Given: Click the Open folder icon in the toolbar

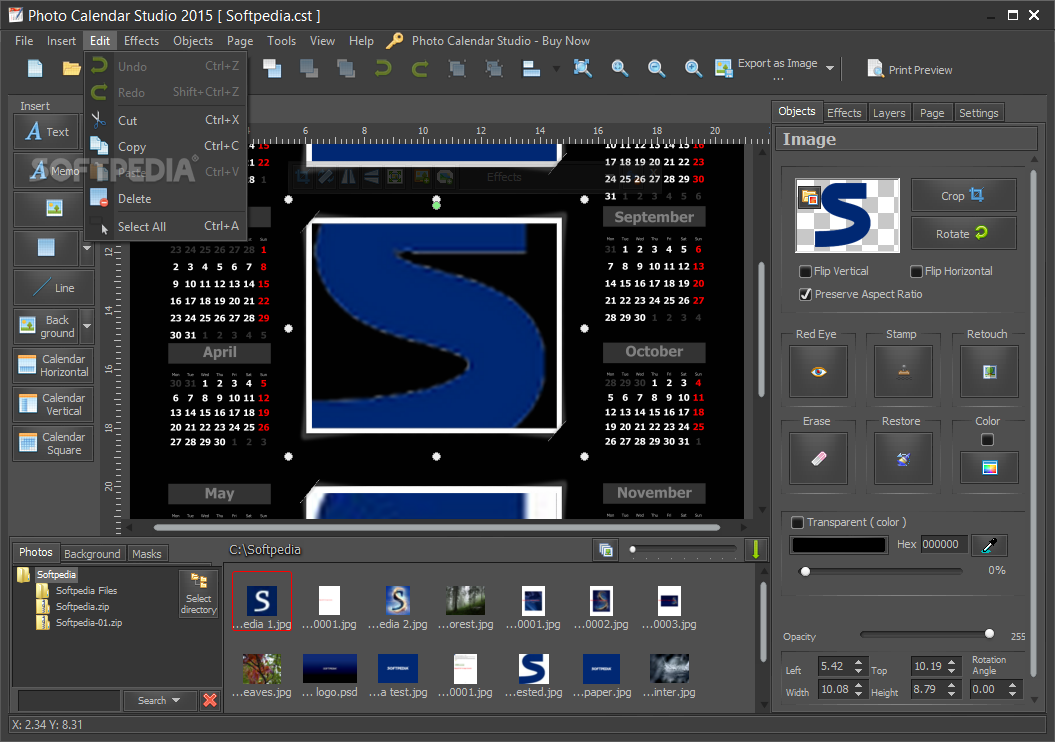Looking at the screenshot, I should tap(71, 69).
